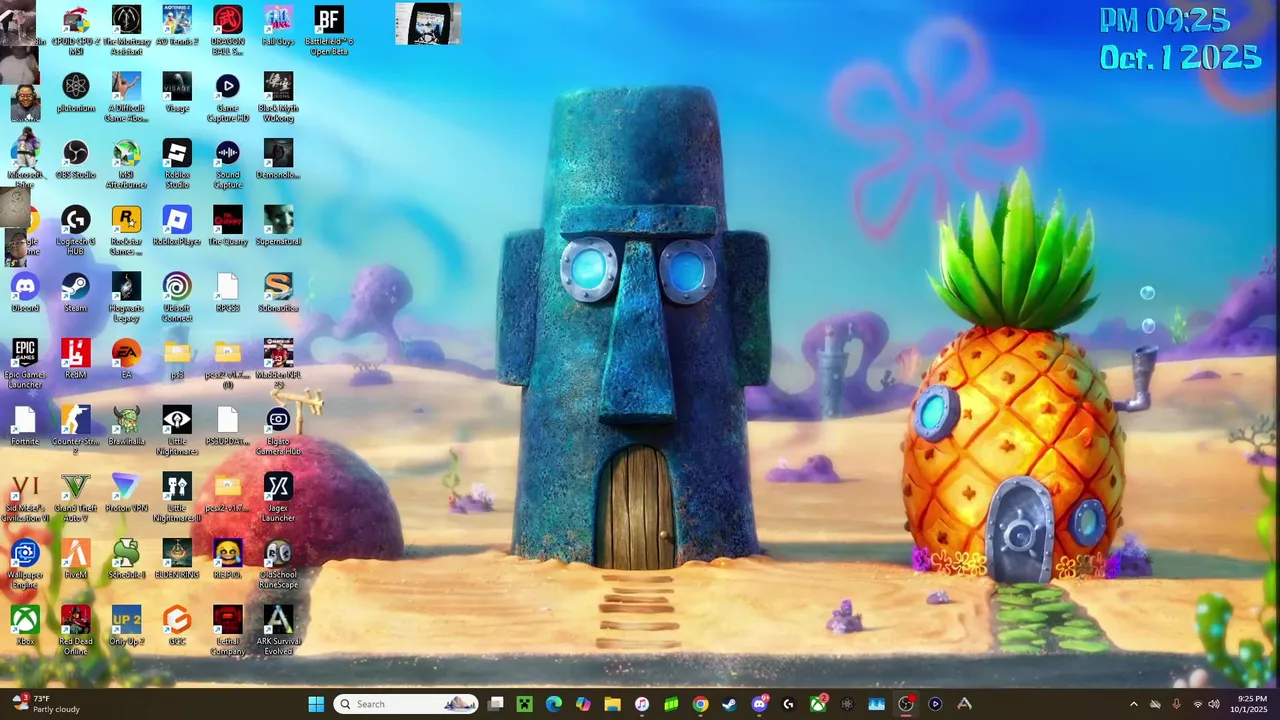Image resolution: width=1280 pixels, height=720 pixels.
Task: Select Little Nightmares II desktop icon
Action: pos(177,497)
